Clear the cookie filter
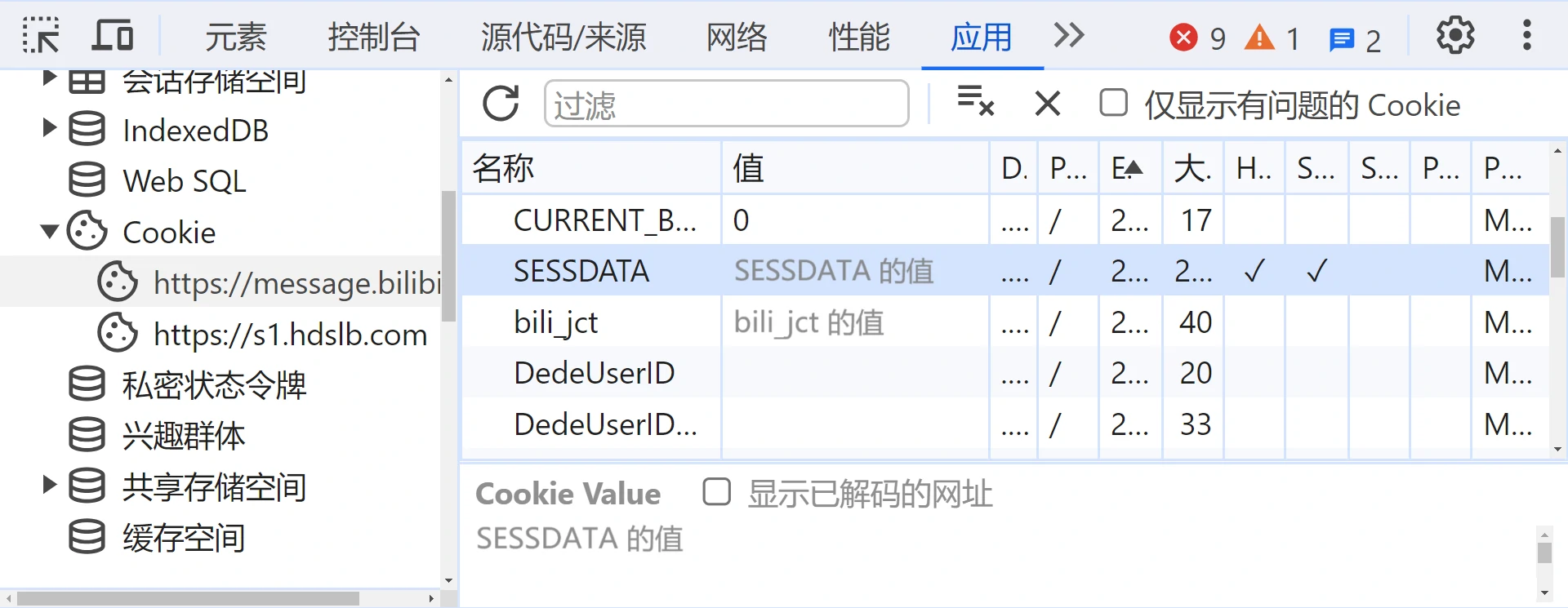Image resolution: width=1568 pixels, height=608 pixels. tap(977, 103)
